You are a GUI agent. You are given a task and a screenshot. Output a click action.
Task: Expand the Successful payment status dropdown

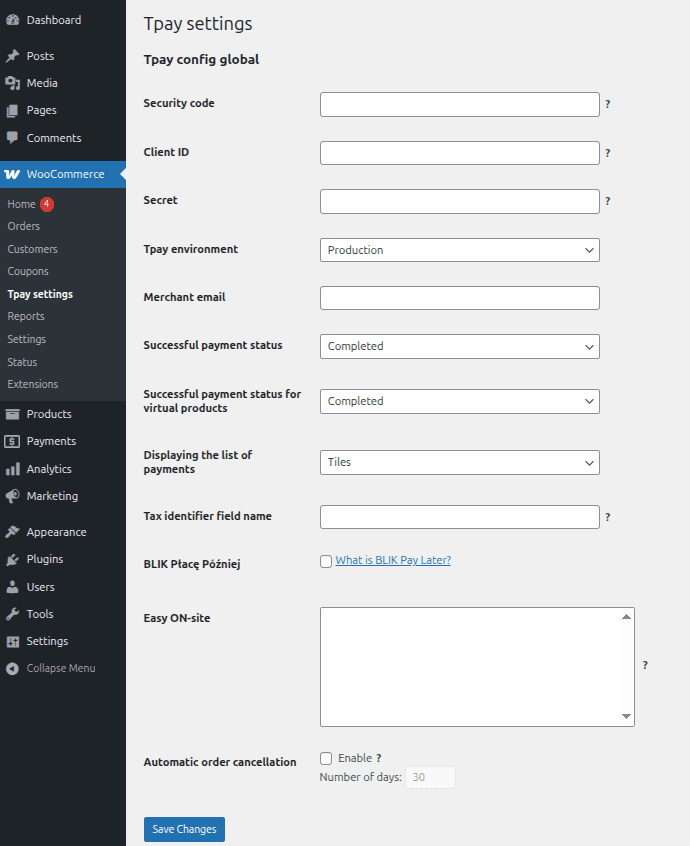point(459,346)
